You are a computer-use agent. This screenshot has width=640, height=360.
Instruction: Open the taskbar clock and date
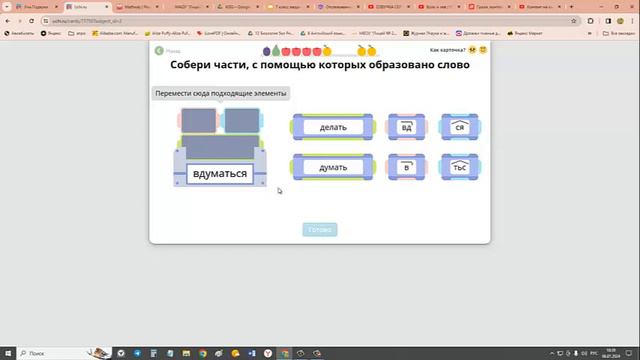[x=611, y=353]
